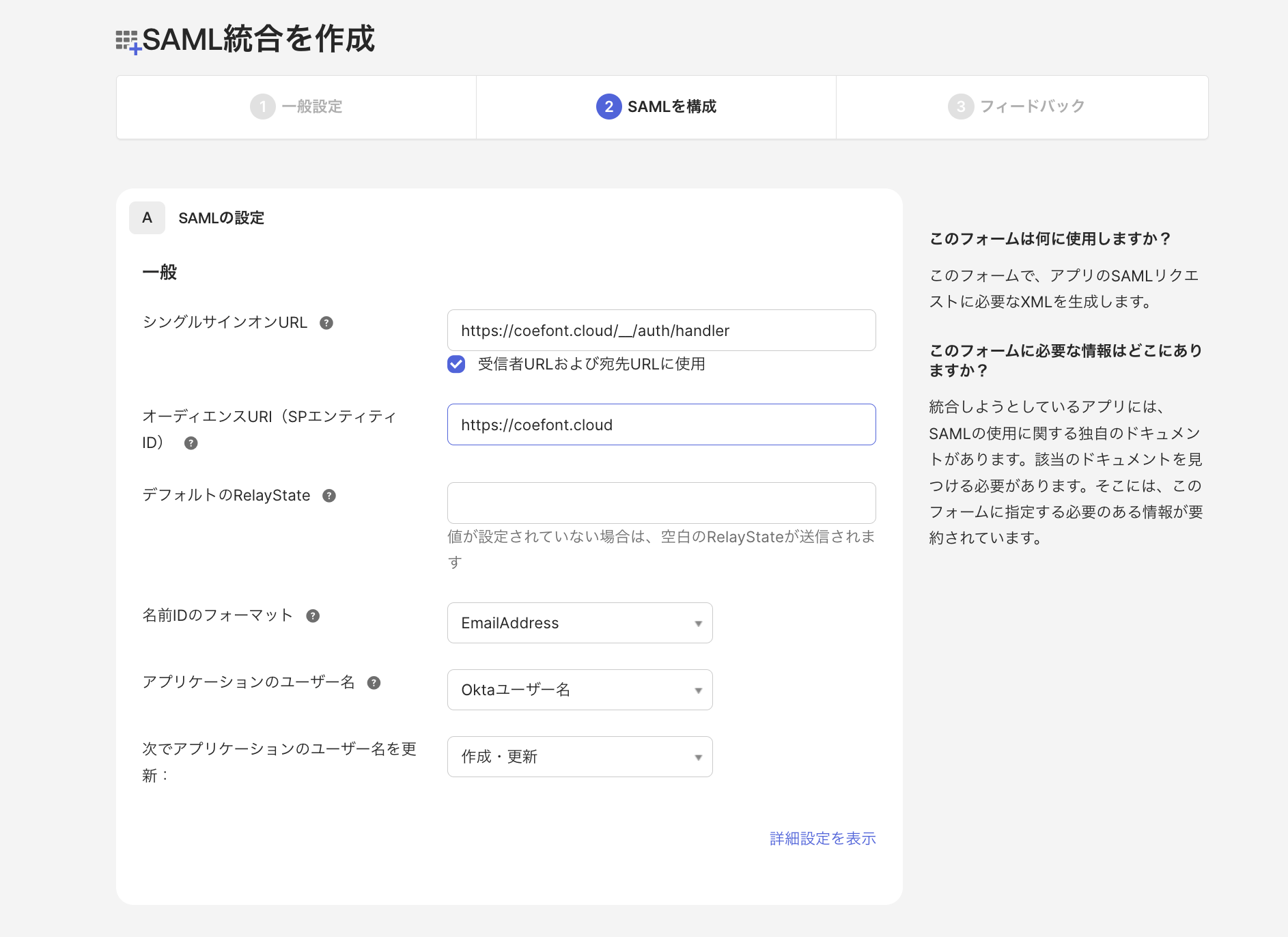This screenshot has height=937, width=1288.
Task: Click the 一般 subsection heading
Action: coord(160,272)
